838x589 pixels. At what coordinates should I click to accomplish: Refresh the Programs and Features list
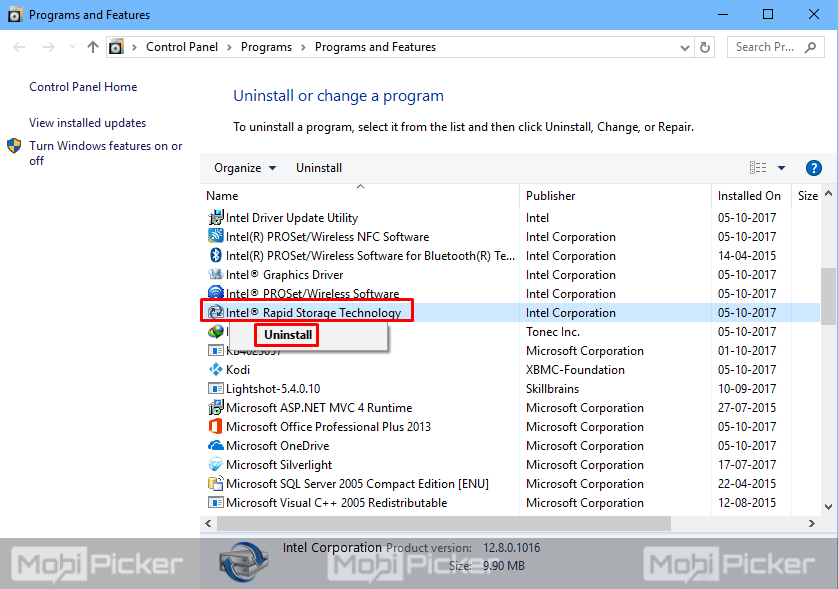[705, 47]
